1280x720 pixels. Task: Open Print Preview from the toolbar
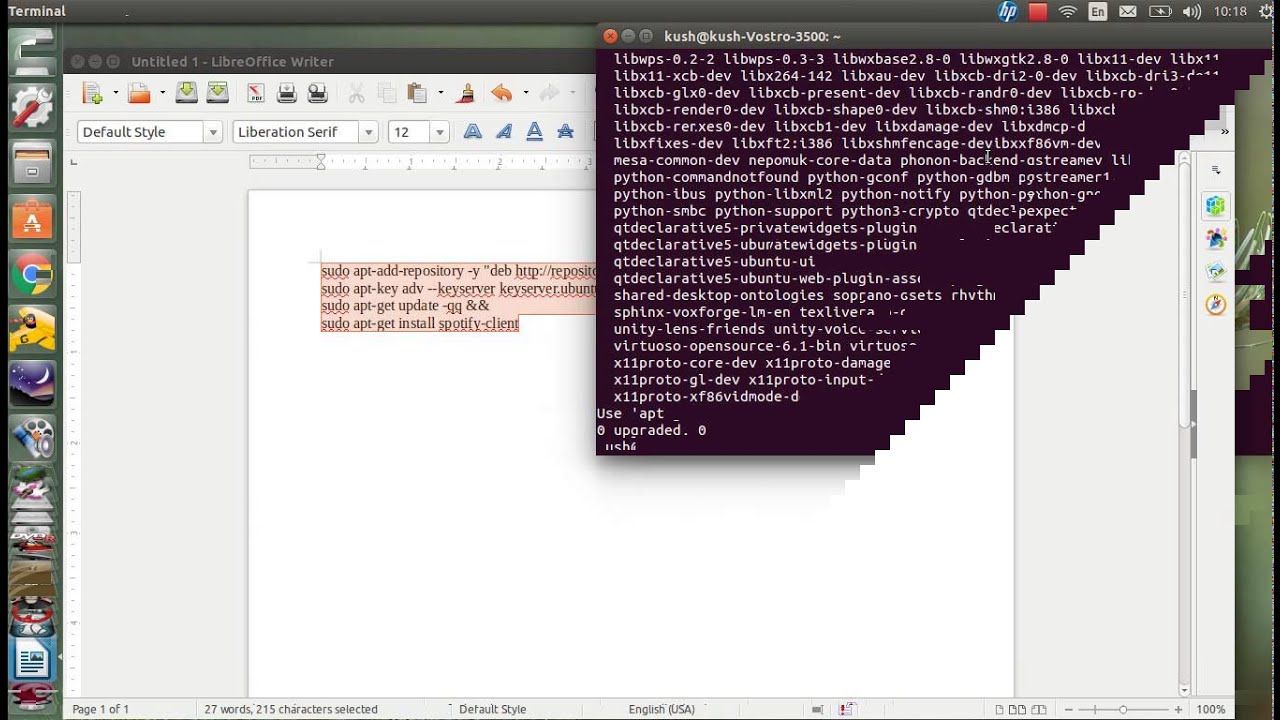(317, 94)
